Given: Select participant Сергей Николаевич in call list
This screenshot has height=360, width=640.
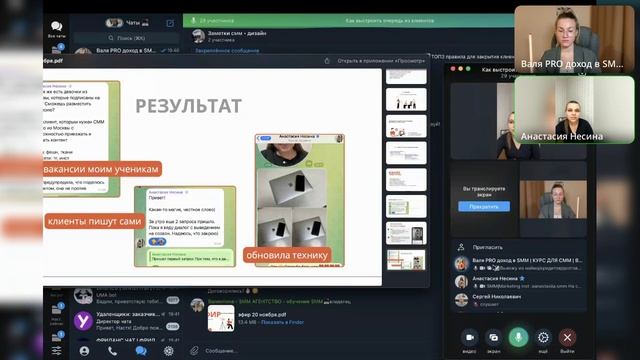Looking at the screenshot, I should click(518, 300).
